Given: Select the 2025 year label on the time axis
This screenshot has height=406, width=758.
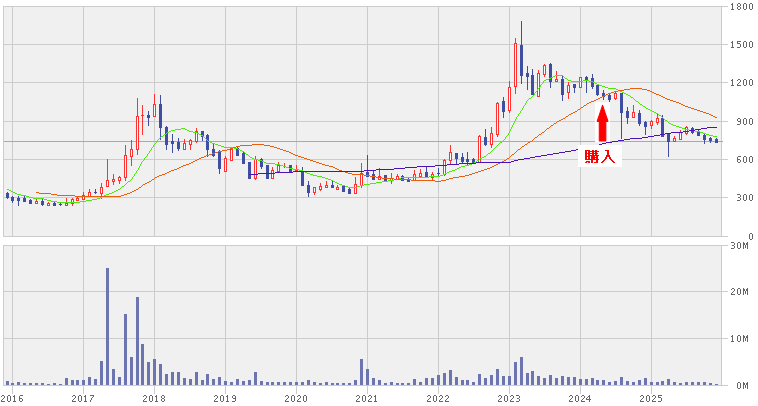Looking at the screenshot, I should pos(651,398).
